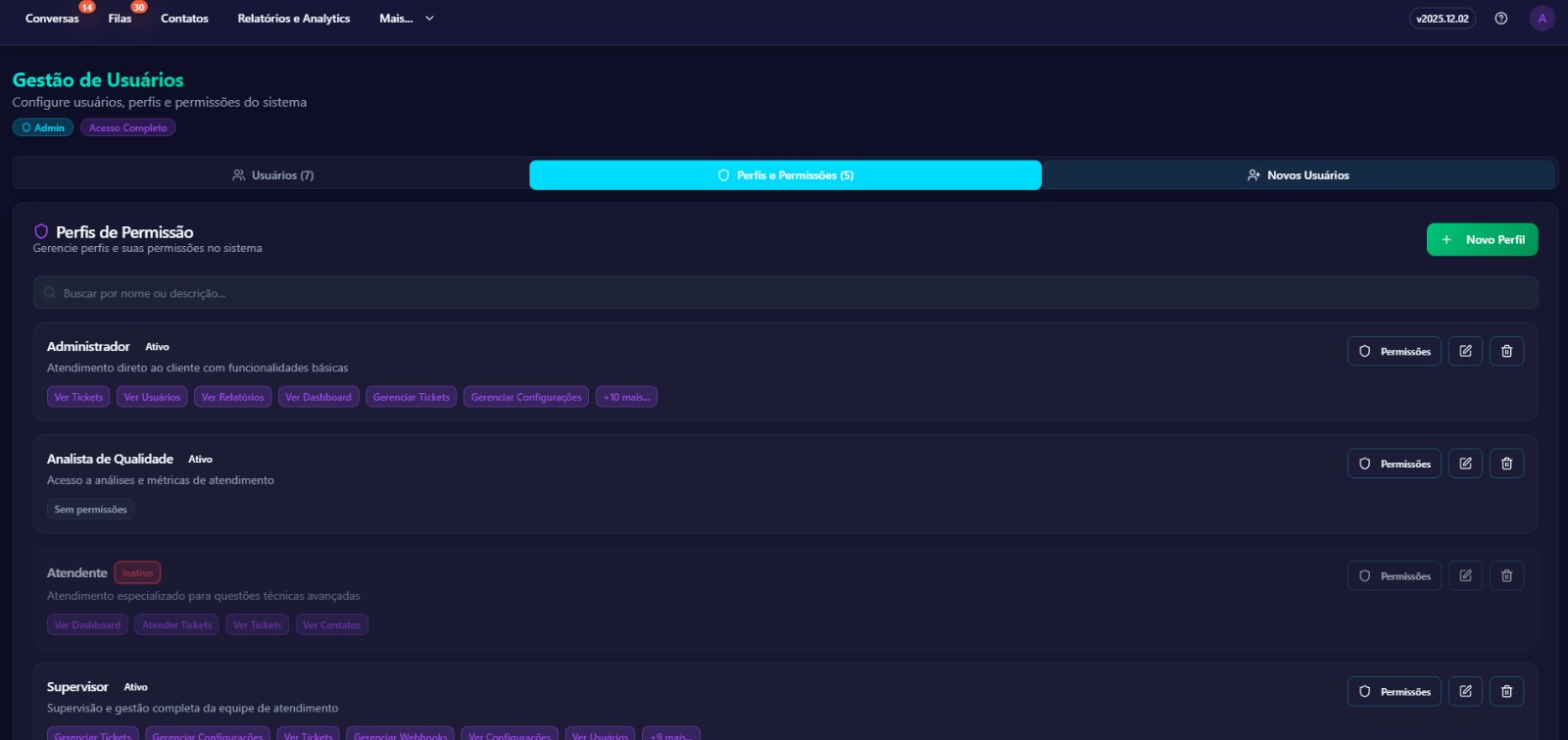
Task: Click trash icon for Analista de Qualidade
Action: pyautogui.click(x=1506, y=464)
